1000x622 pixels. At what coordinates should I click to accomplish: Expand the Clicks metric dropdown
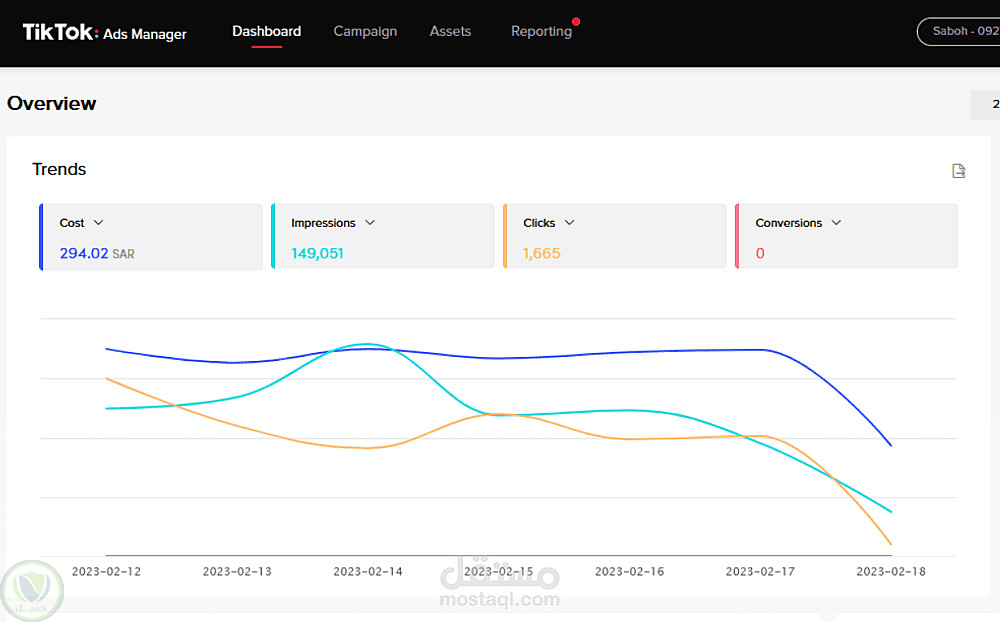[x=570, y=223]
